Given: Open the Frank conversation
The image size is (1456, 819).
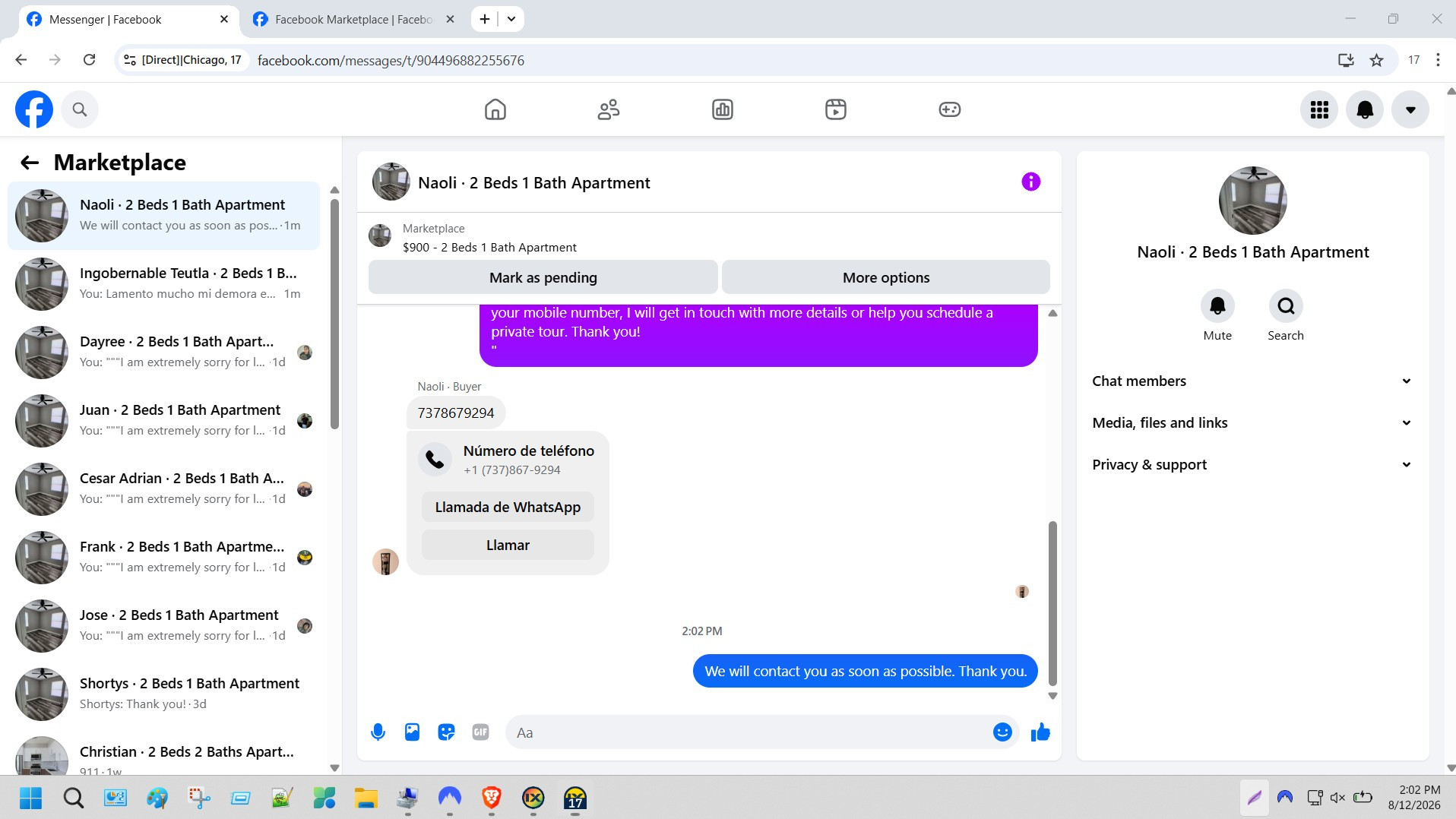Looking at the screenshot, I should [x=164, y=558].
